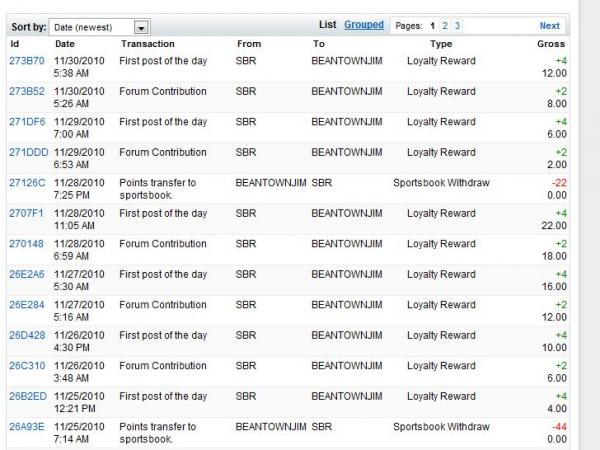Open transaction 270148
The height and width of the screenshot is (450, 600).
click(26, 244)
